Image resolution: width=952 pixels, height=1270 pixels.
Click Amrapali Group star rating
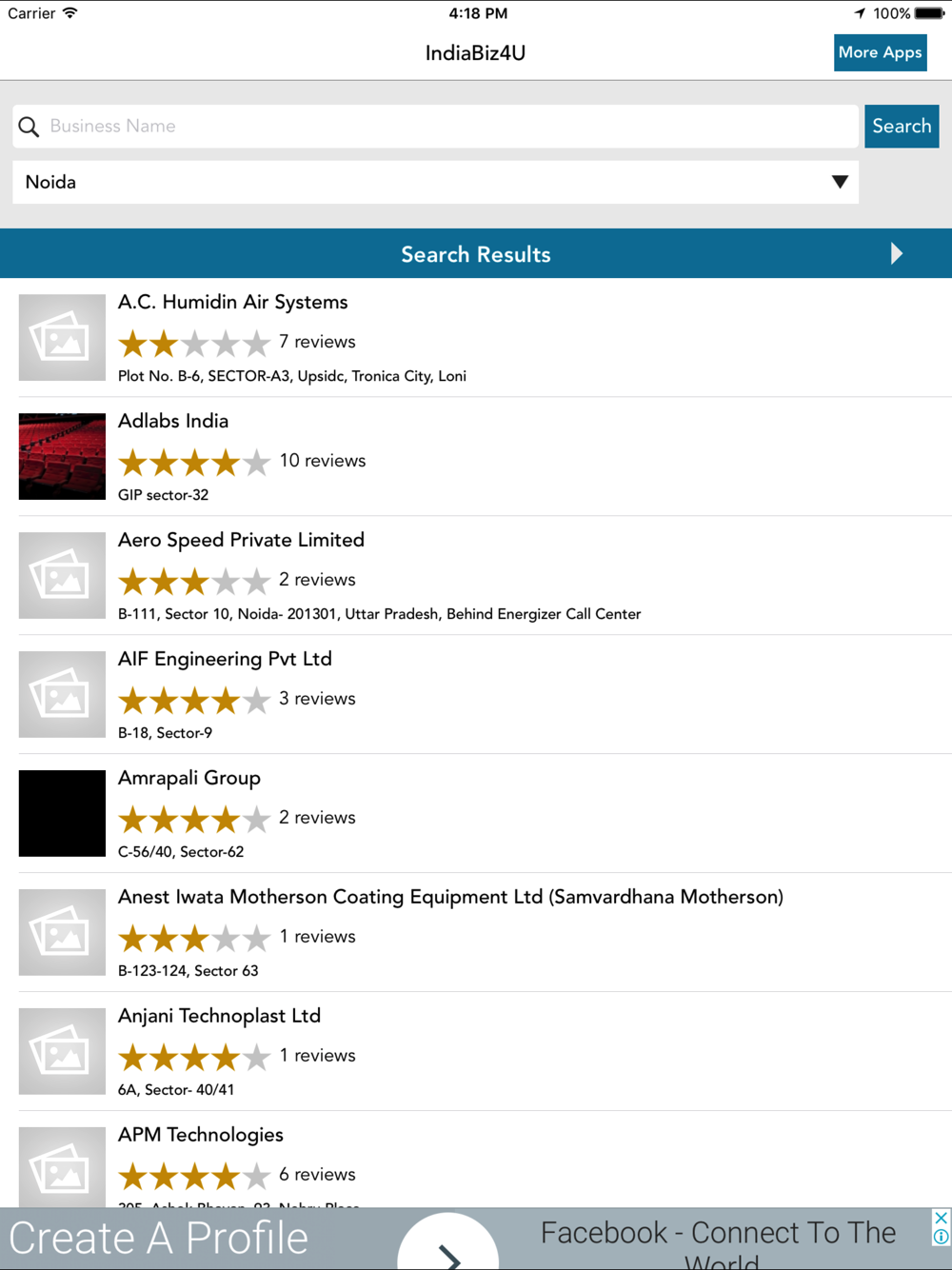(x=194, y=819)
